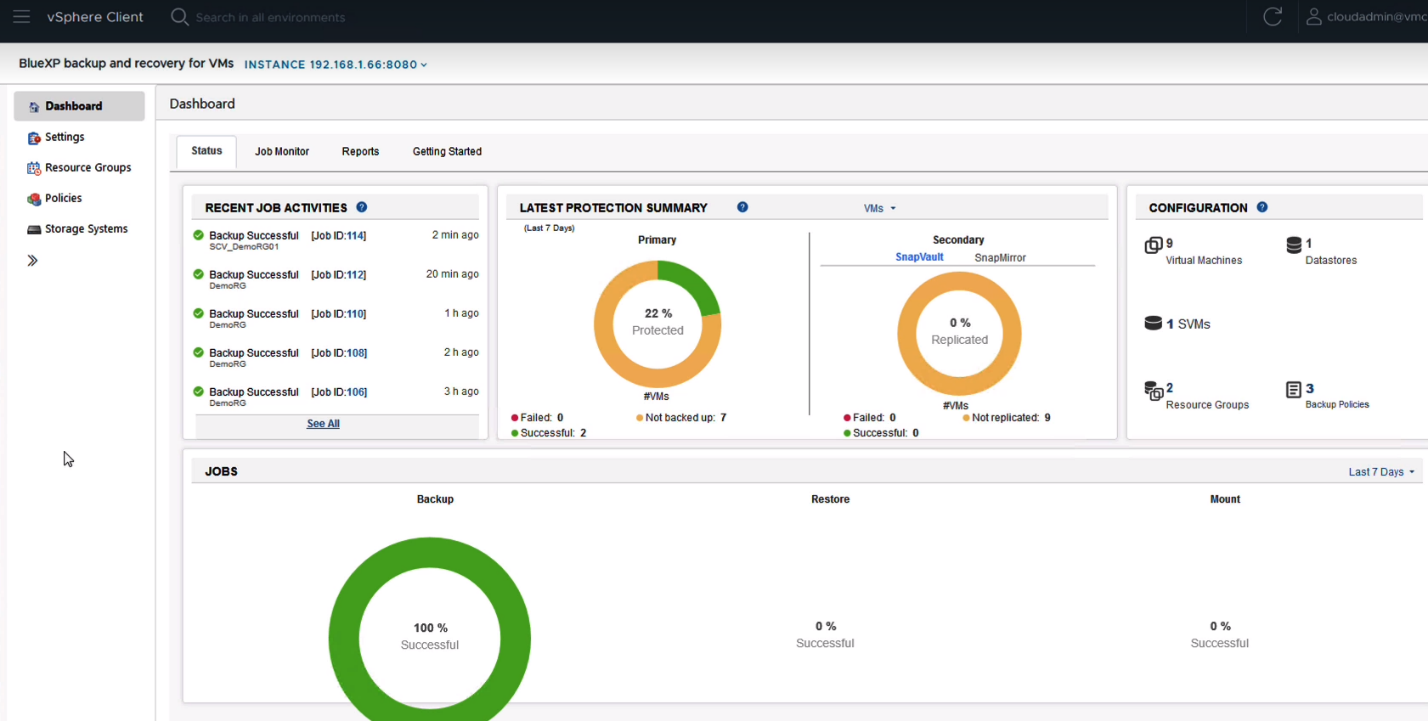Click help icon next to Configuration
Viewport: 1428px width, 721px height.
(x=1262, y=207)
